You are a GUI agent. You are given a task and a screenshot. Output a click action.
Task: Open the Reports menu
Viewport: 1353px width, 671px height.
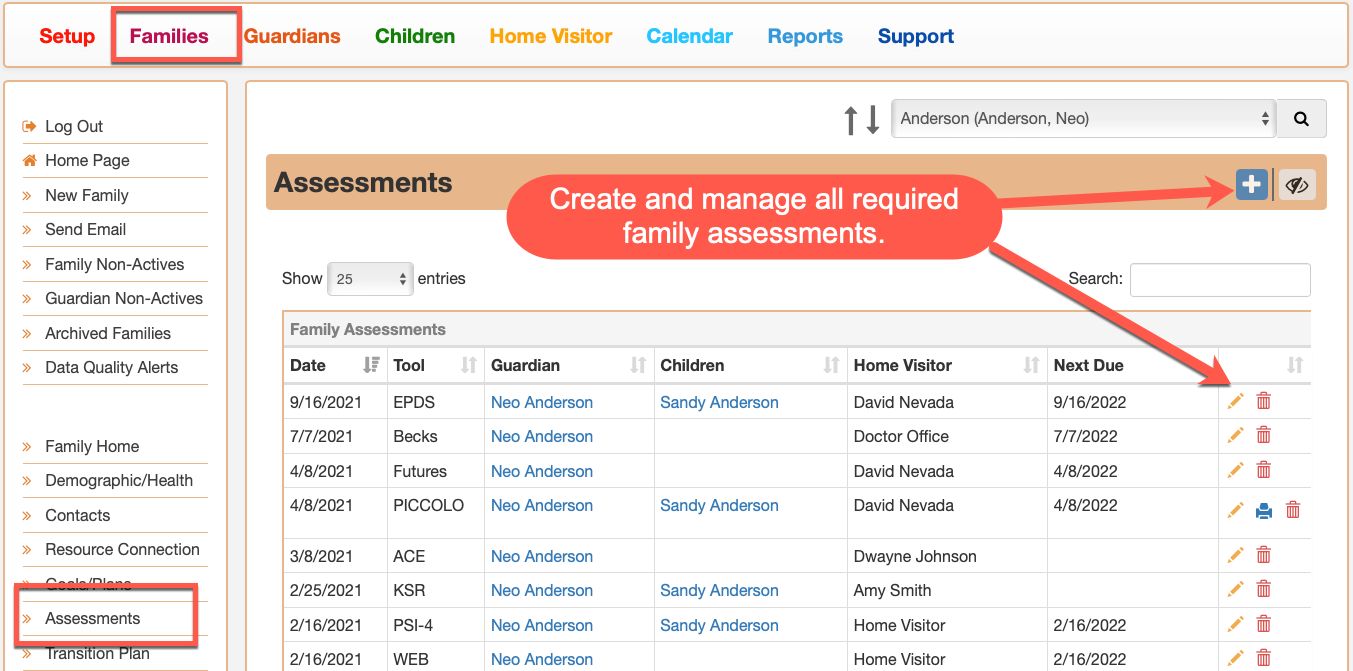[805, 36]
